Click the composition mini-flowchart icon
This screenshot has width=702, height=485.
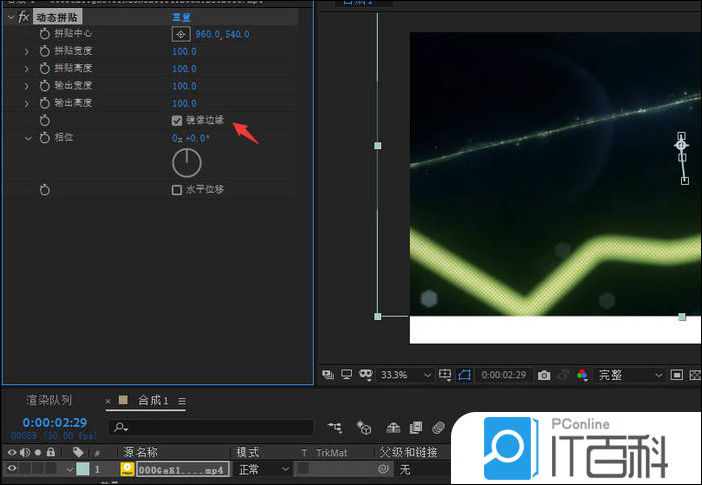pyautogui.click(x=333, y=427)
